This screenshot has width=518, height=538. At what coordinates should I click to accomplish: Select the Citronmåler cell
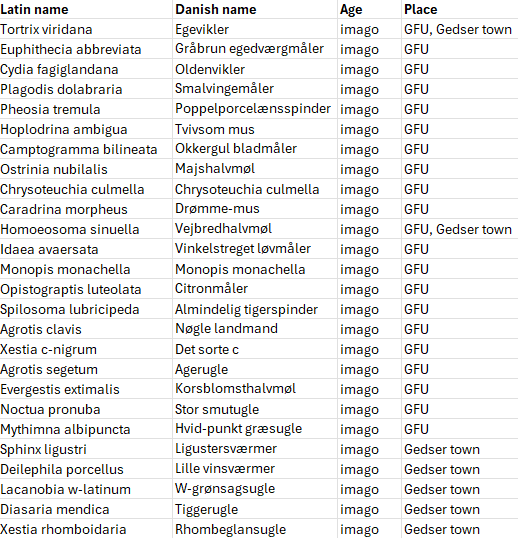coord(255,289)
